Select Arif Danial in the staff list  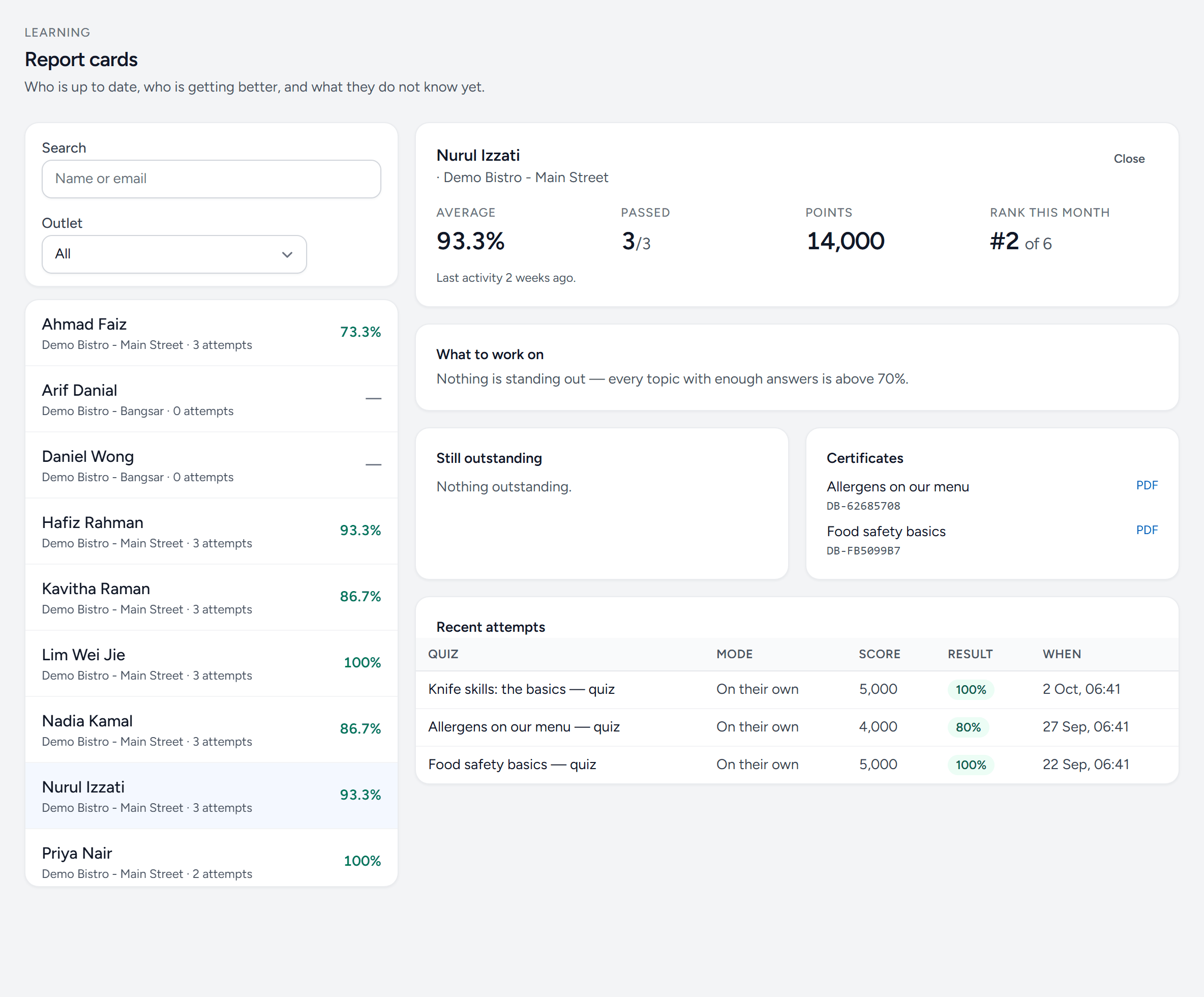click(211, 399)
